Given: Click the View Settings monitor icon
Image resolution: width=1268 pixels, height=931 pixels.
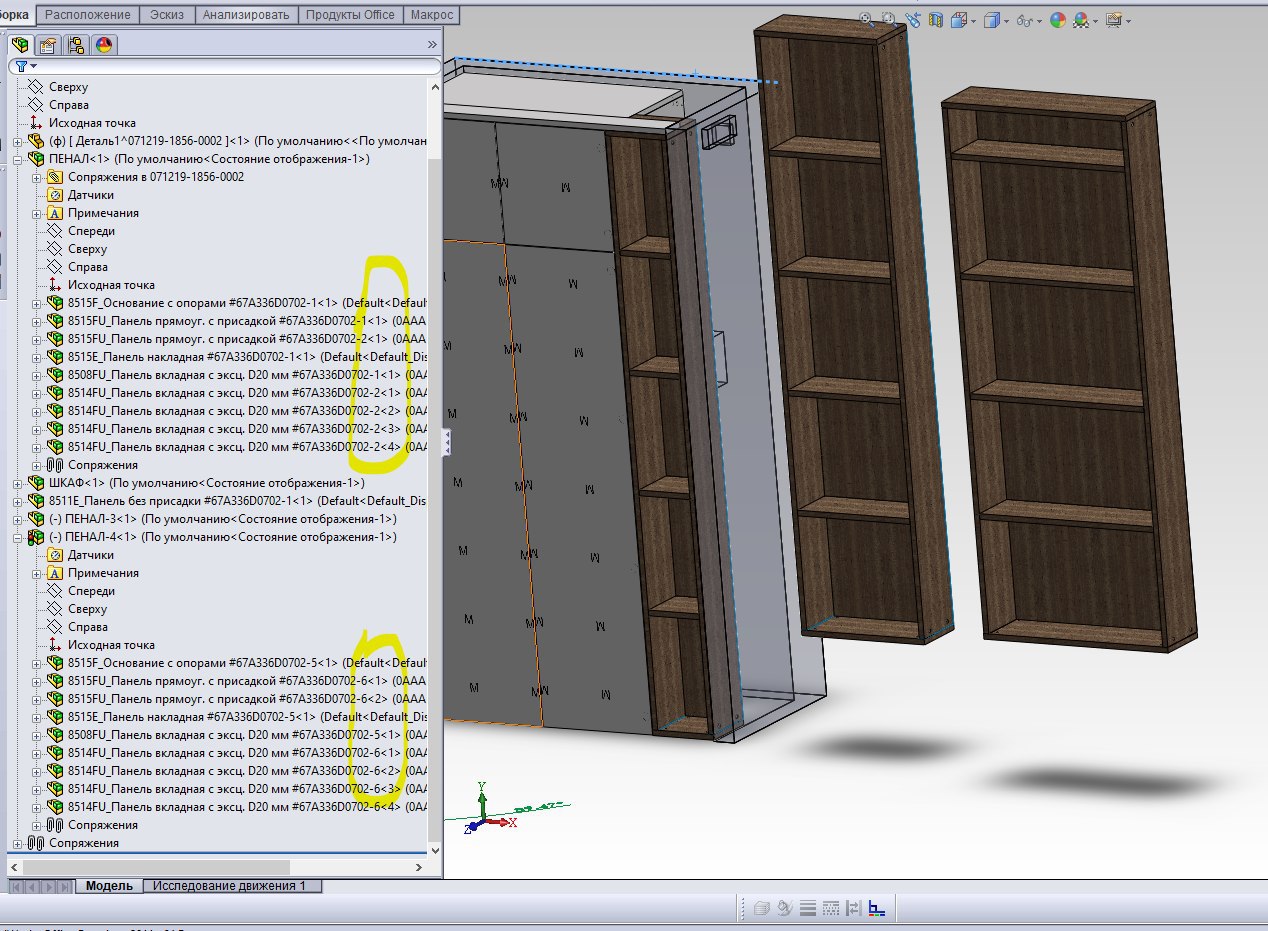Looking at the screenshot, I should pyautogui.click(x=1114, y=19).
